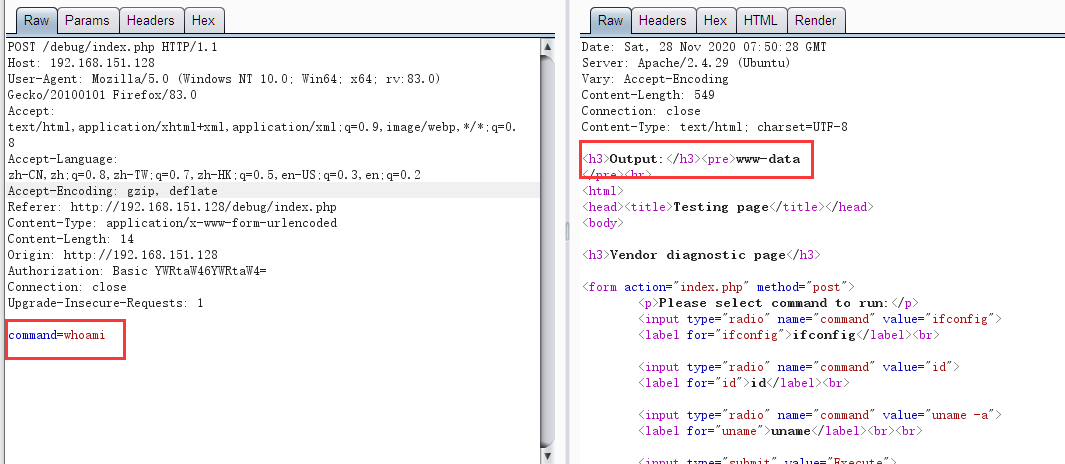Switch the response pane to Hex view
This screenshot has height=464, width=1065.
[715, 20]
